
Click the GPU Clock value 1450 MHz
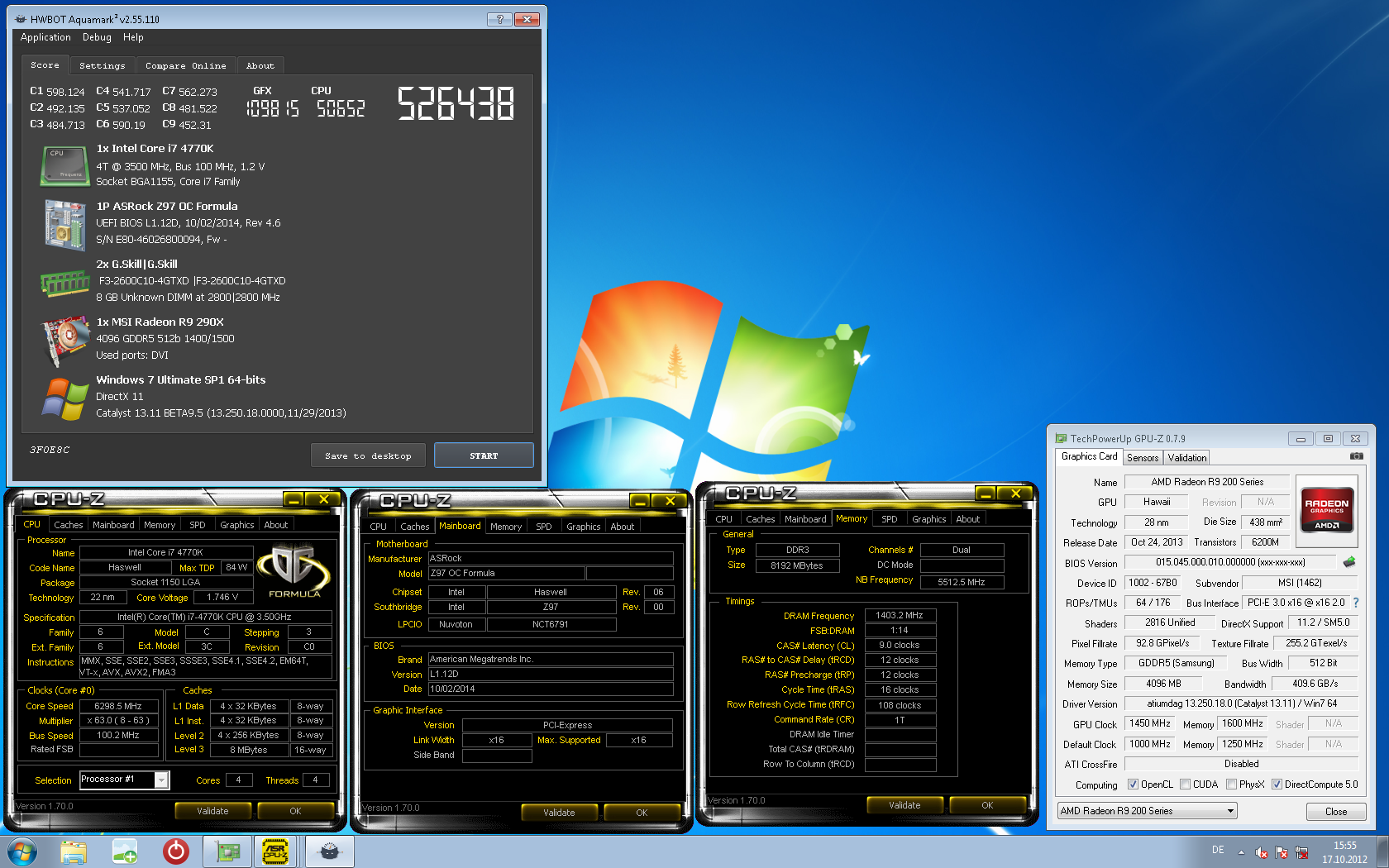[x=1150, y=723]
